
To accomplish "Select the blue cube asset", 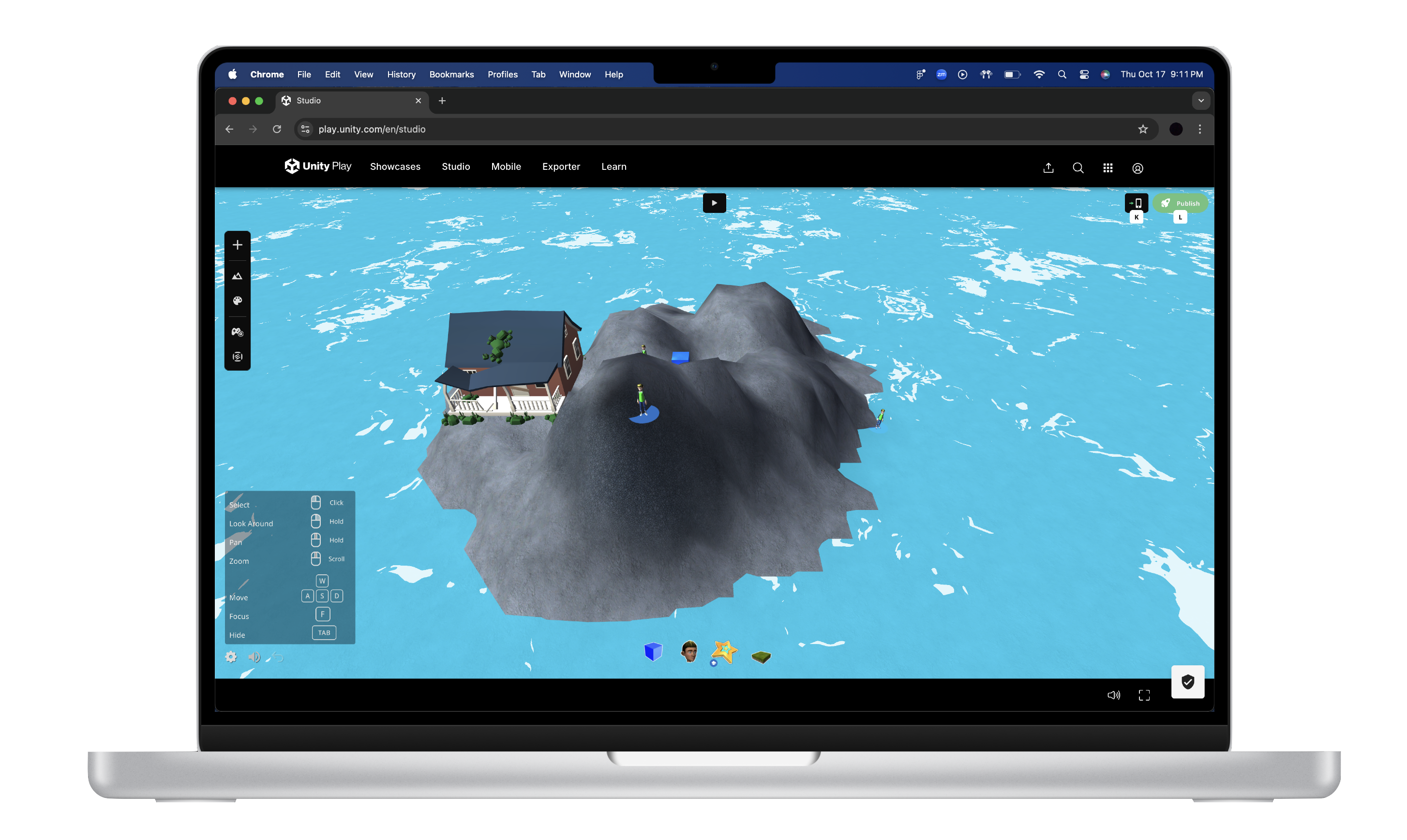I will pos(653,651).
